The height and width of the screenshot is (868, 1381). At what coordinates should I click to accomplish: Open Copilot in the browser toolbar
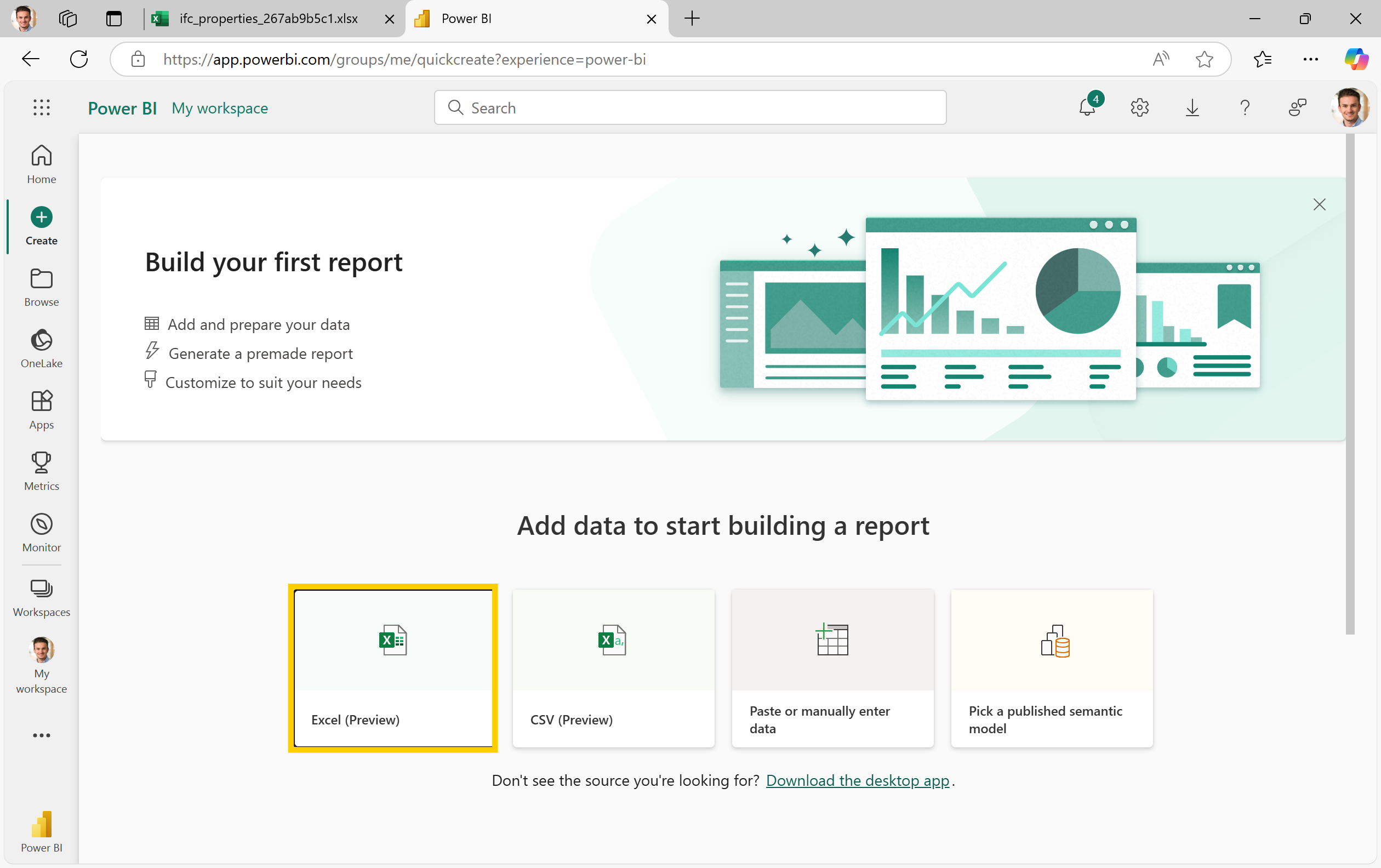[x=1356, y=59]
